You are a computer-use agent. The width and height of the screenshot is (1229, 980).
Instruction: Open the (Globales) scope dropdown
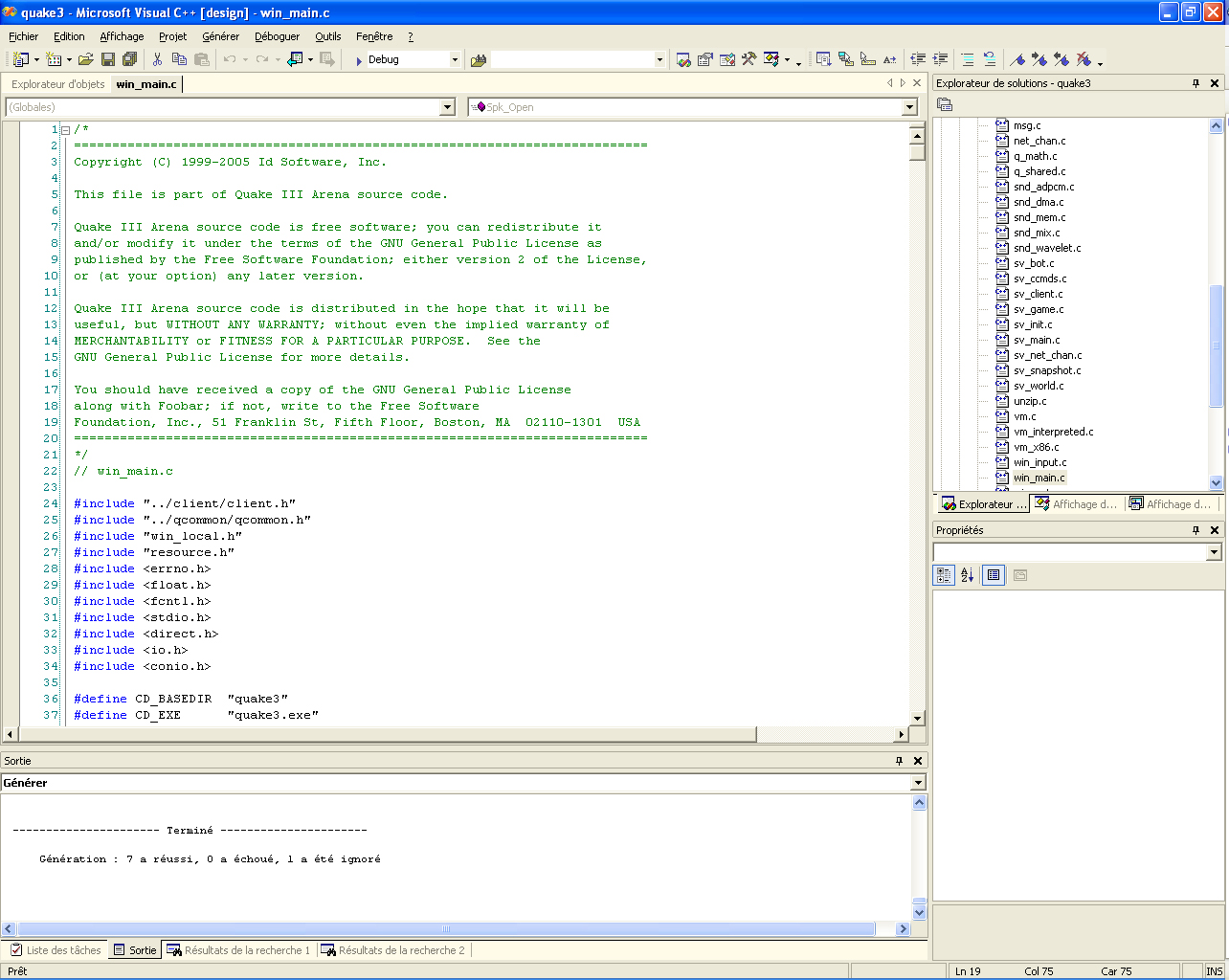click(x=447, y=107)
